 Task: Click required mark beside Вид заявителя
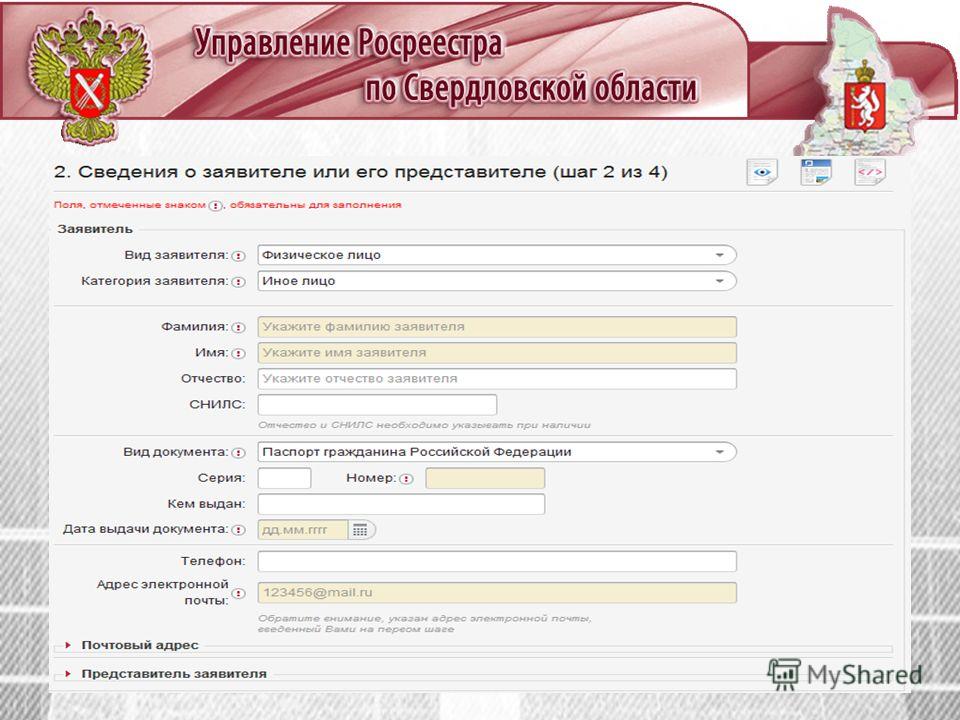pyautogui.click(x=239, y=256)
